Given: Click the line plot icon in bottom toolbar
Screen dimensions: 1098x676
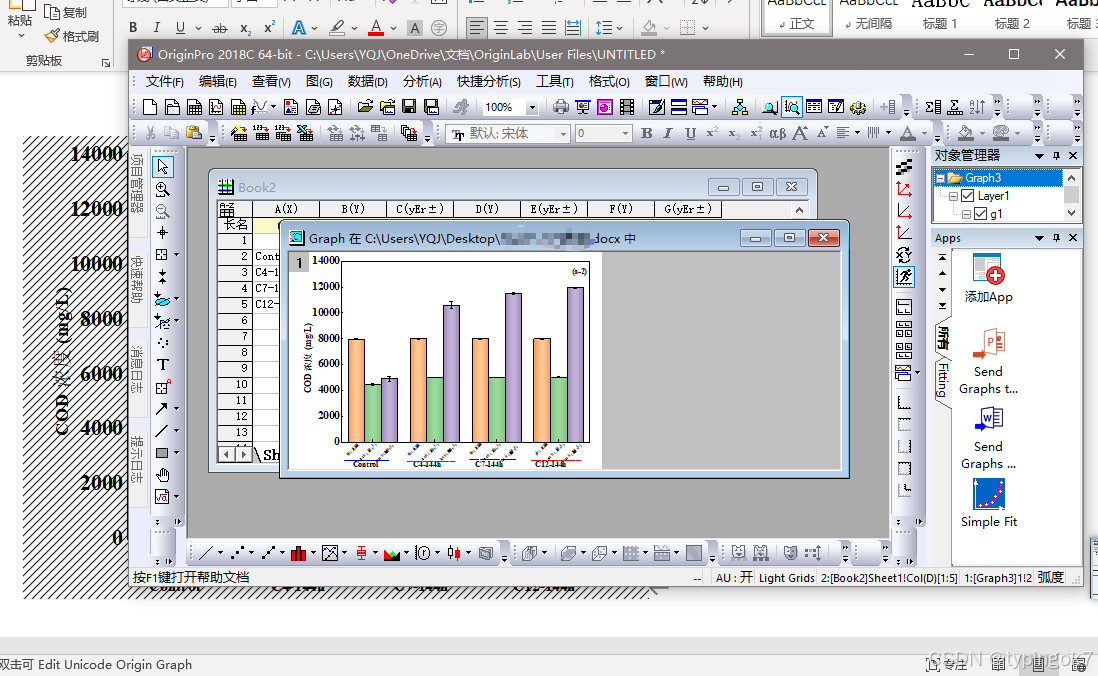Looking at the screenshot, I should click(x=205, y=553).
